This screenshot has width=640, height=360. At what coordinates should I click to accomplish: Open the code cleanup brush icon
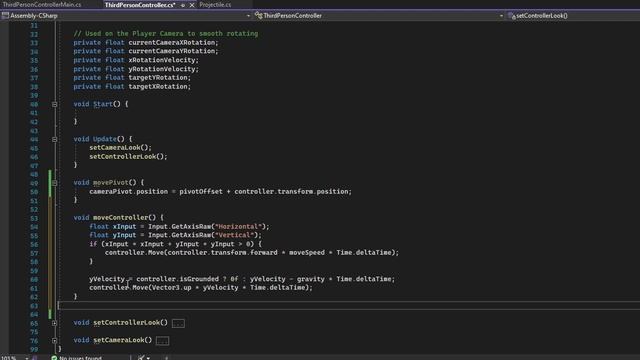click(x=141, y=358)
